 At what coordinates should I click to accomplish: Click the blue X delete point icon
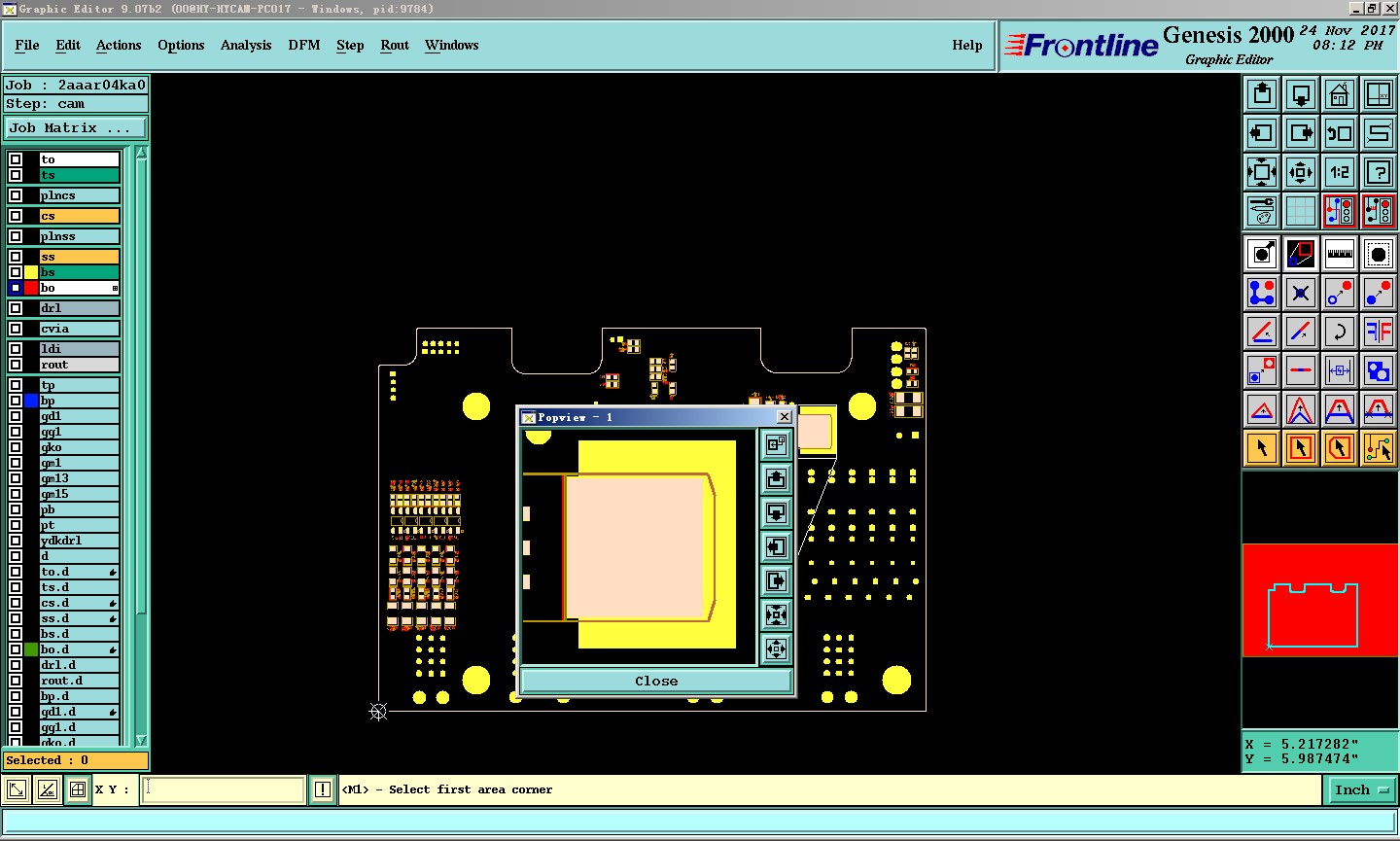[1301, 293]
